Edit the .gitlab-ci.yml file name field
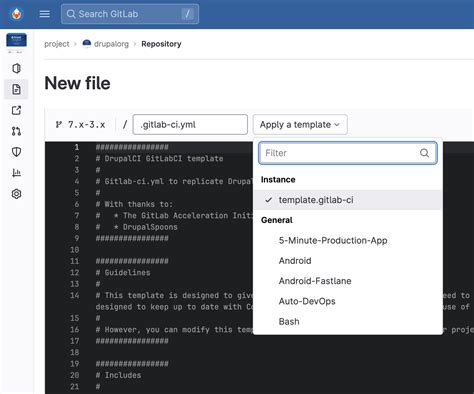Image resolution: width=474 pixels, height=394 pixels. pyautogui.click(x=190, y=125)
